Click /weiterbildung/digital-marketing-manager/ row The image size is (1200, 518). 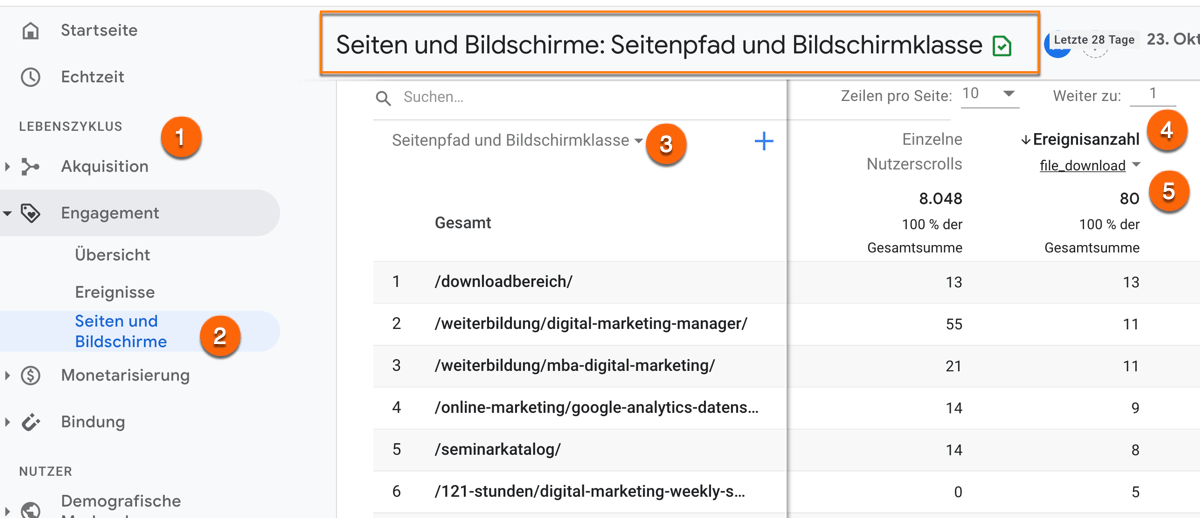coord(591,324)
